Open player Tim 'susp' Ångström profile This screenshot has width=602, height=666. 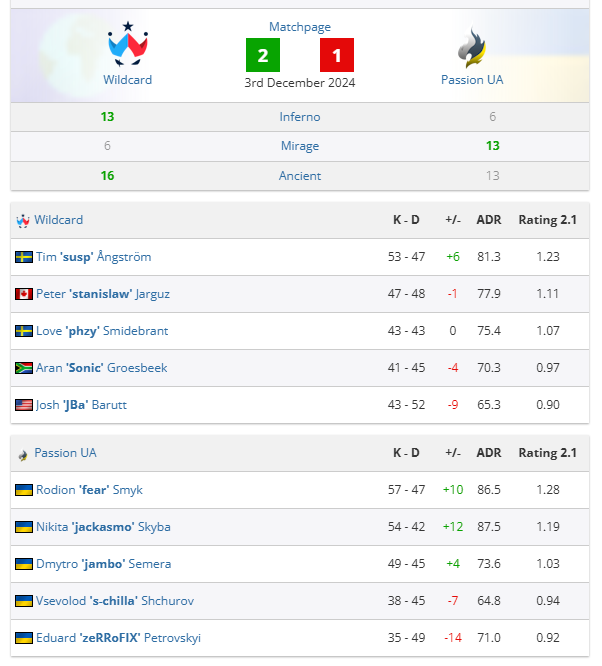(93, 257)
